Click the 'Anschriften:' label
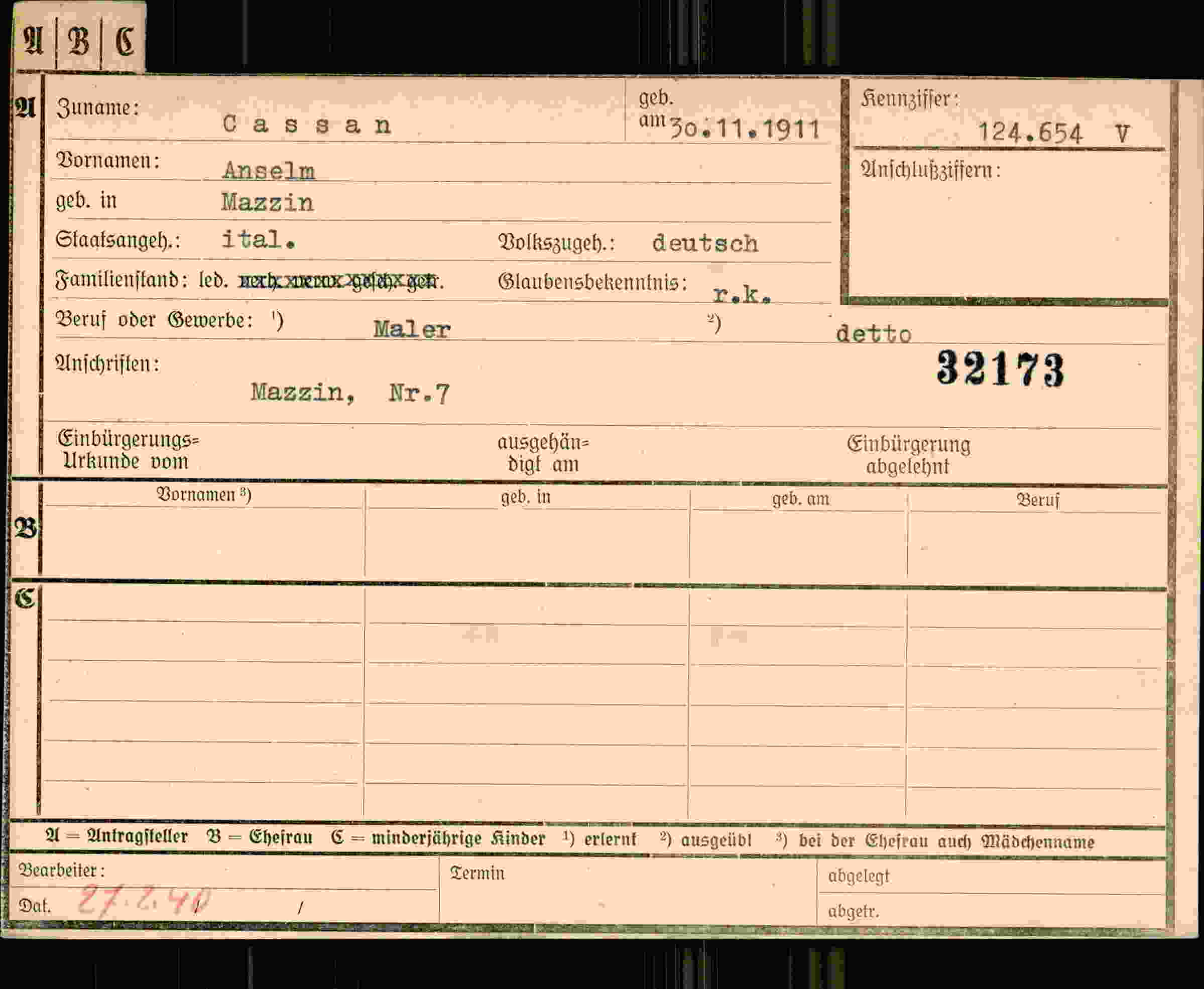Screen dimensions: 1204x989 (107, 363)
